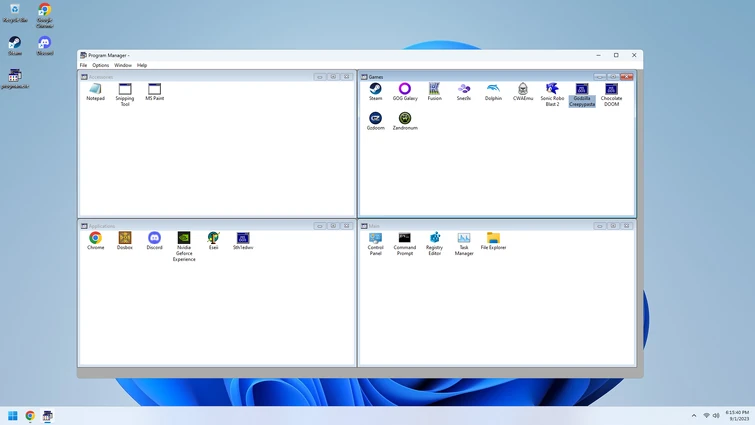The width and height of the screenshot is (755, 425).
Task: Select the Sonic Robo Blast 2 icon
Action: (552, 90)
